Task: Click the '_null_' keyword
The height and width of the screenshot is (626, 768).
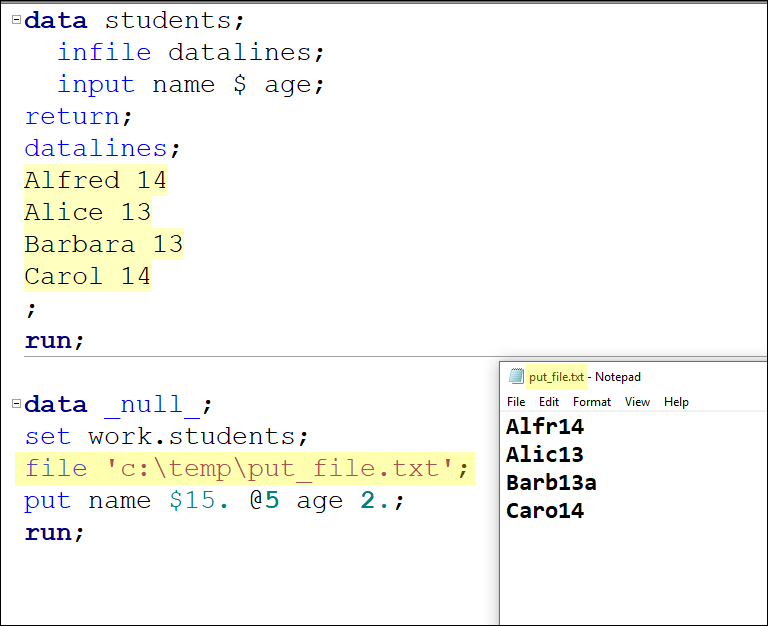Action: click(x=152, y=405)
